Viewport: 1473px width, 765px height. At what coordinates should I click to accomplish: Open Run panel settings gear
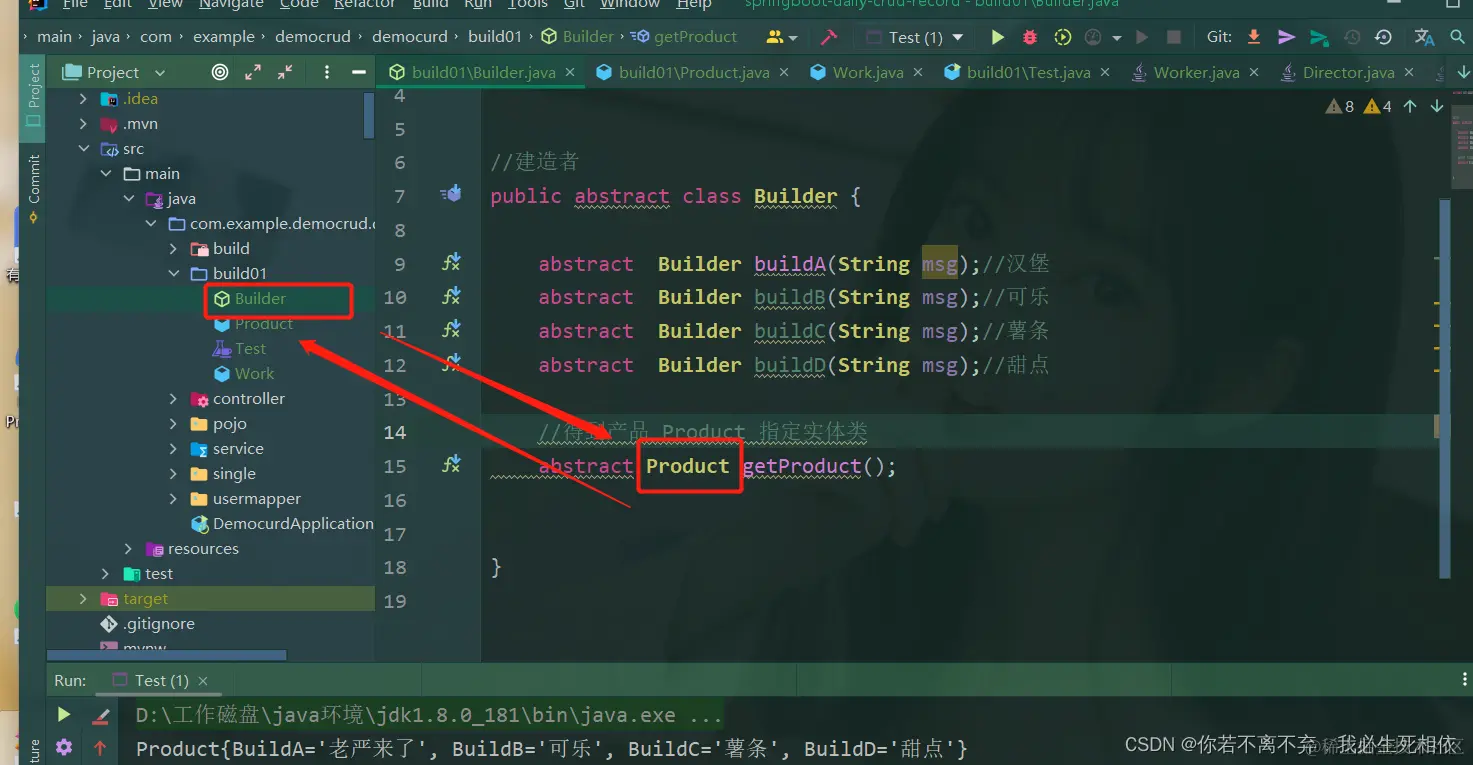point(64,747)
